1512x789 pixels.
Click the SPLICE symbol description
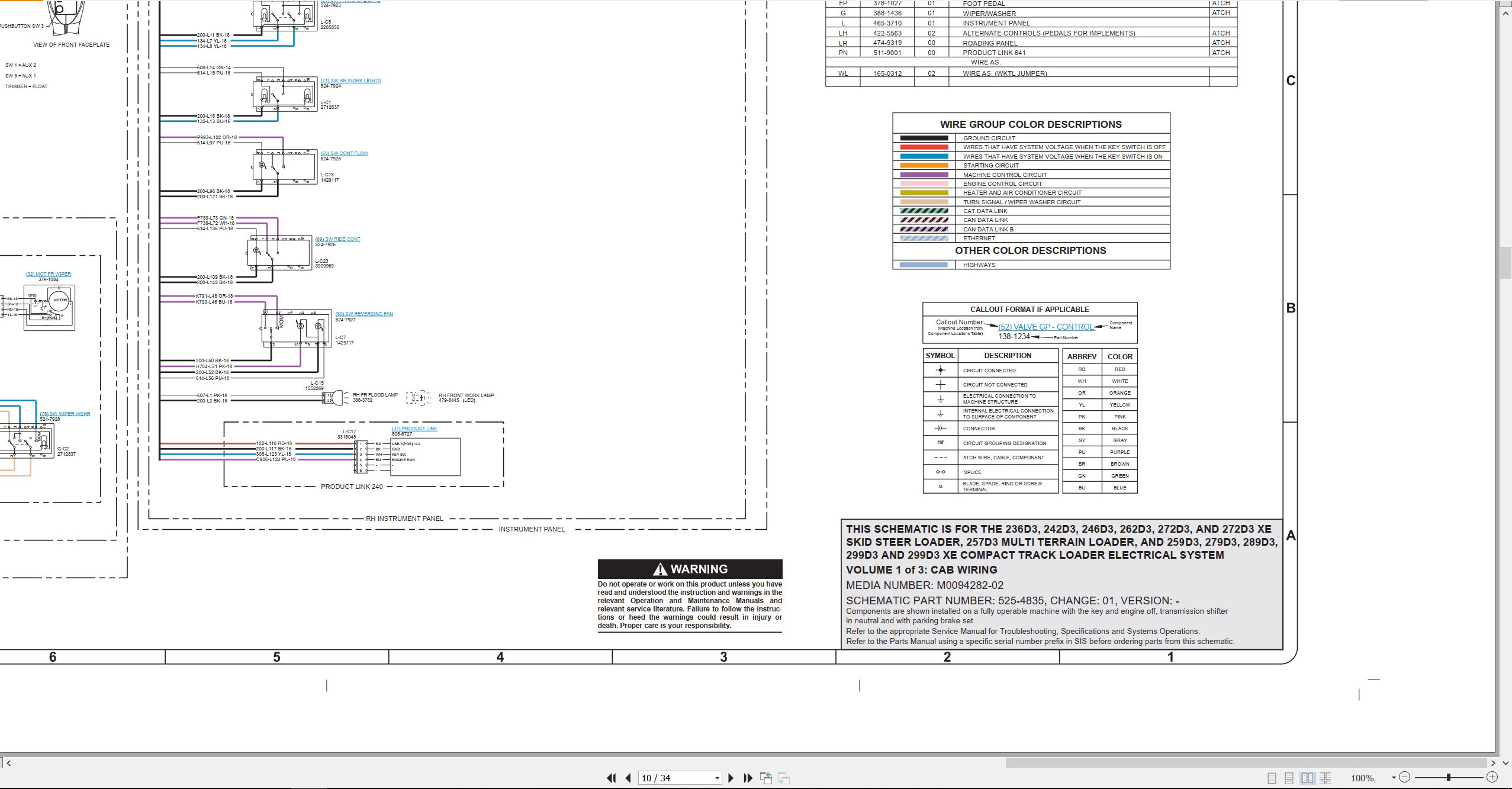[972, 472]
